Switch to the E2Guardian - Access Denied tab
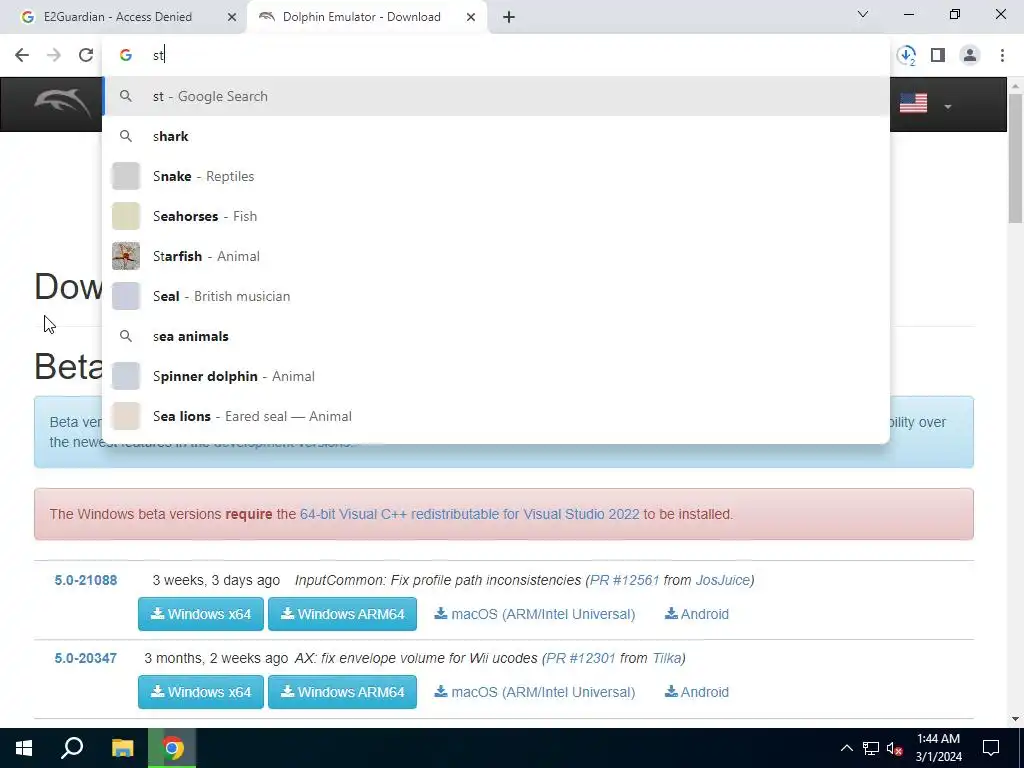 [x=118, y=17]
